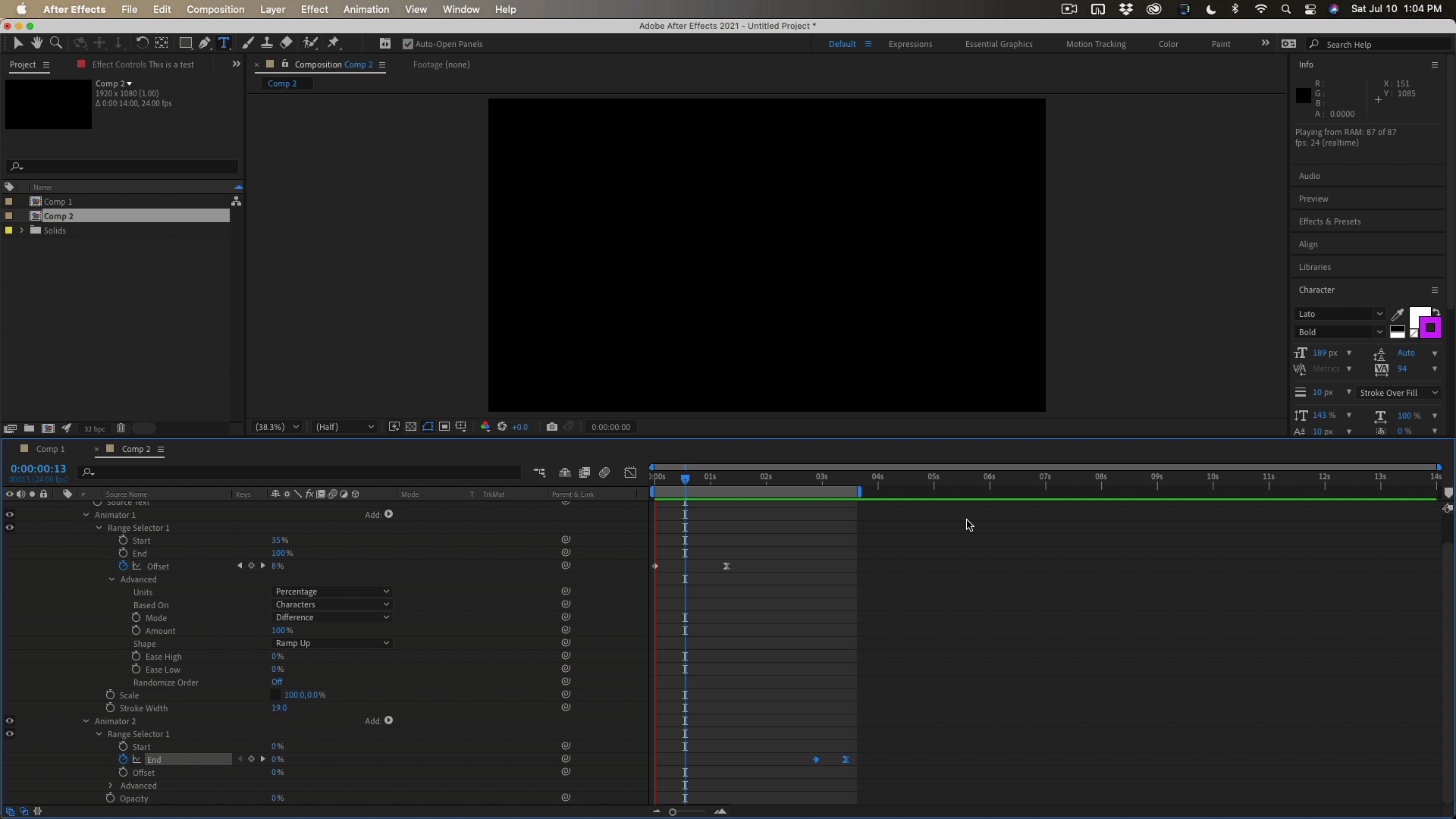Open the Animation menu
1456x819 pixels.
pos(366,9)
